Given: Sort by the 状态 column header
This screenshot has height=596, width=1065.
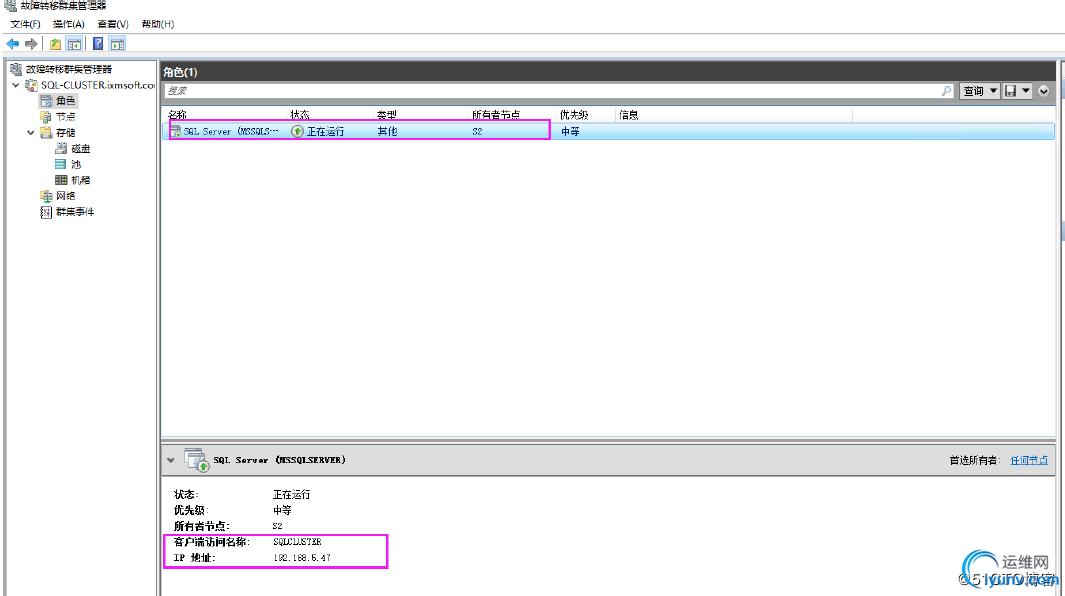Looking at the screenshot, I should pyautogui.click(x=300, y=115).
